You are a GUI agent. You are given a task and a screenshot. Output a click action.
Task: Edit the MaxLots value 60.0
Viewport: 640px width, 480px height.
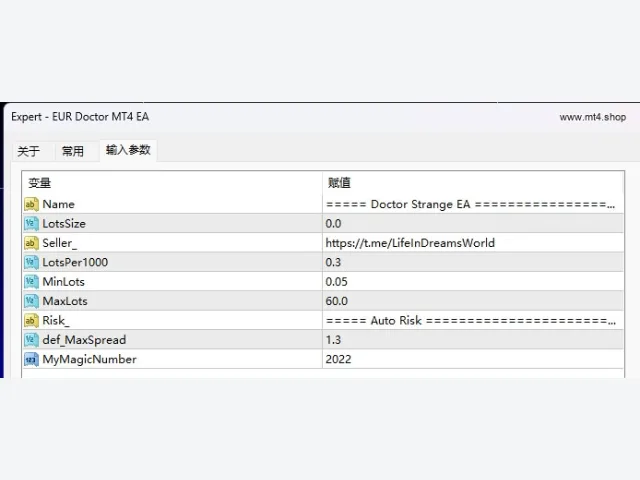(473, 301)
